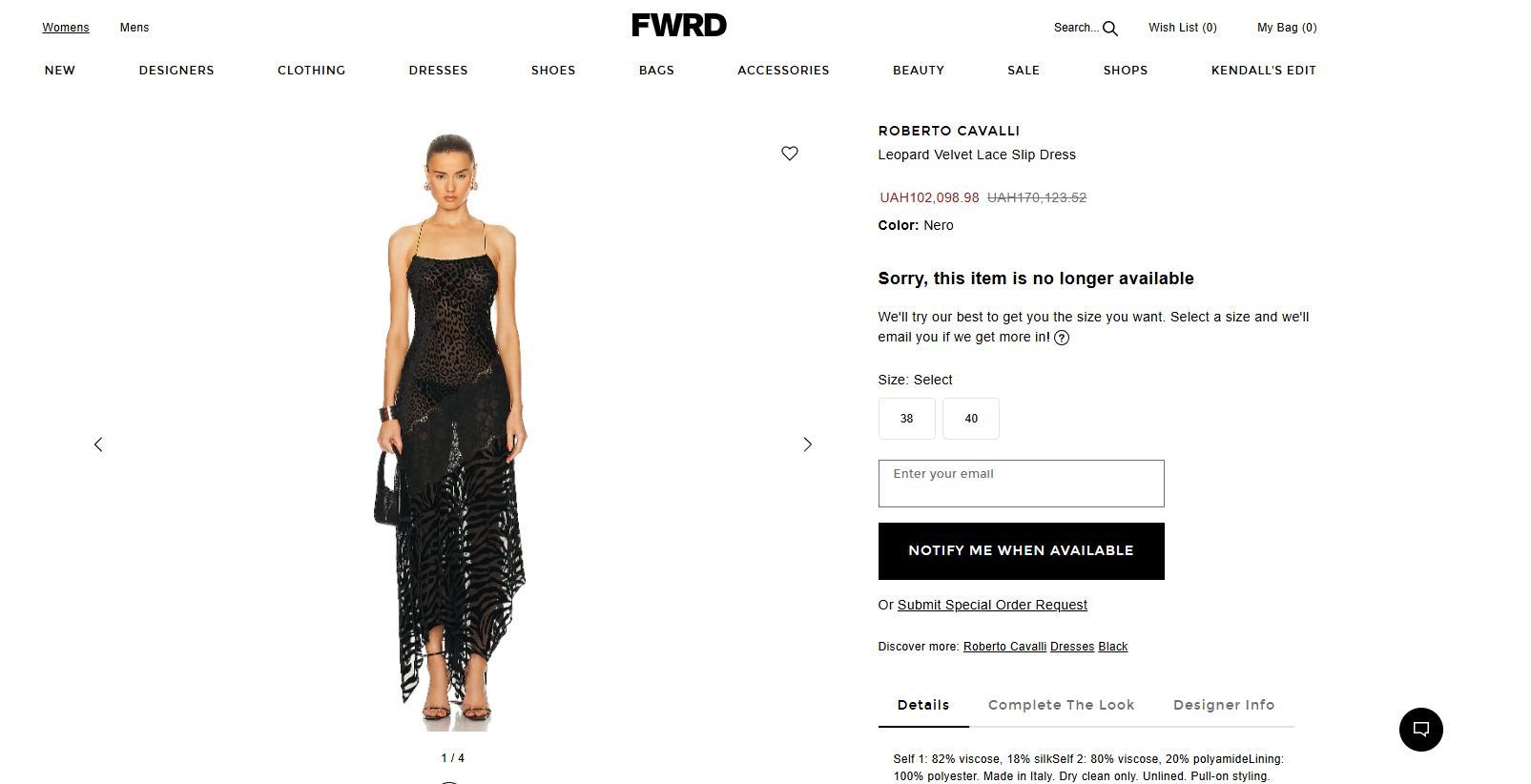This screenshot has width=1531, height=784.
Task: Select size 40
Action: click(971, 419)
